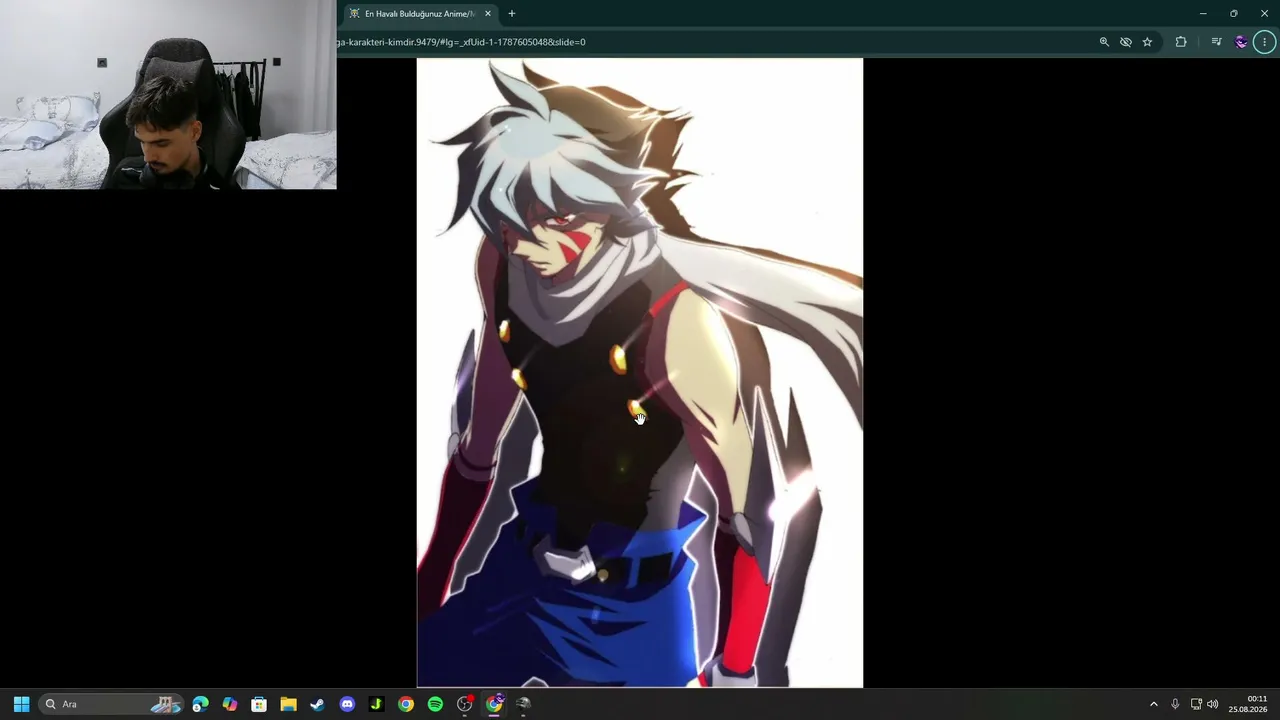Viewport: 1280px width, 720px height.
Task: Click the taskbar search box 'Ara'
Action: [112, 704]
